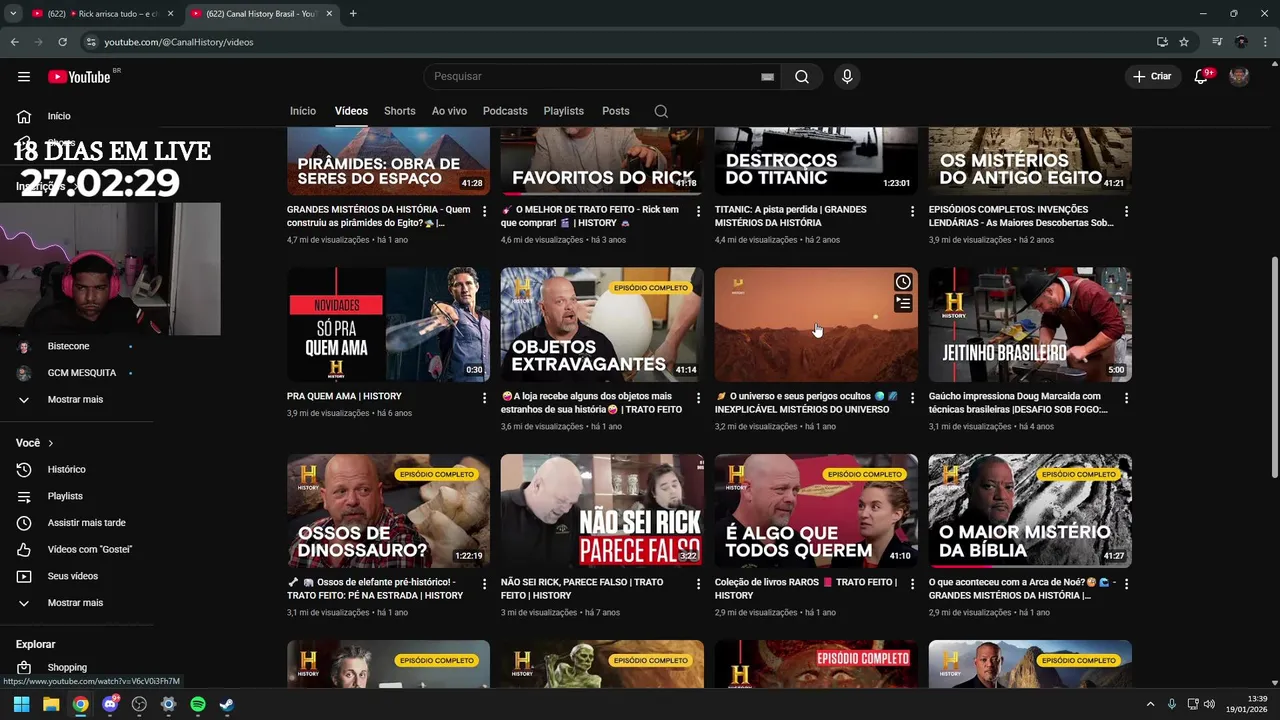
Task: Open options for A loja recebe objetos video
Action: 698,398
